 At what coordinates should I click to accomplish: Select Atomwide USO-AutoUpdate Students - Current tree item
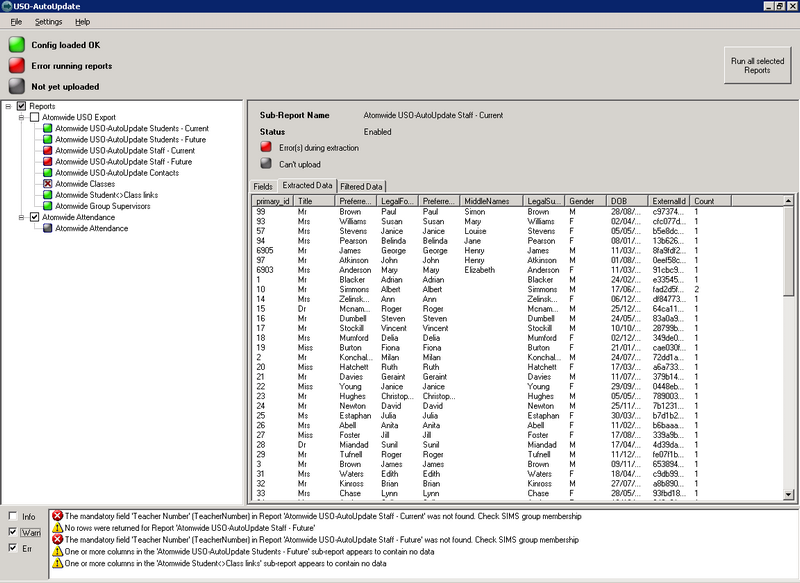[x=132, y=128]
